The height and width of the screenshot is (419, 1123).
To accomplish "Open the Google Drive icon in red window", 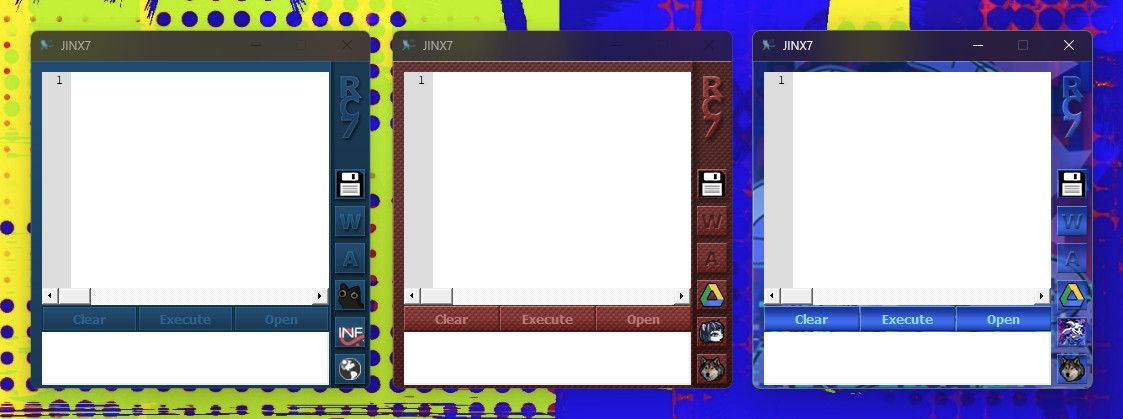I will click(x=712, y=294).
